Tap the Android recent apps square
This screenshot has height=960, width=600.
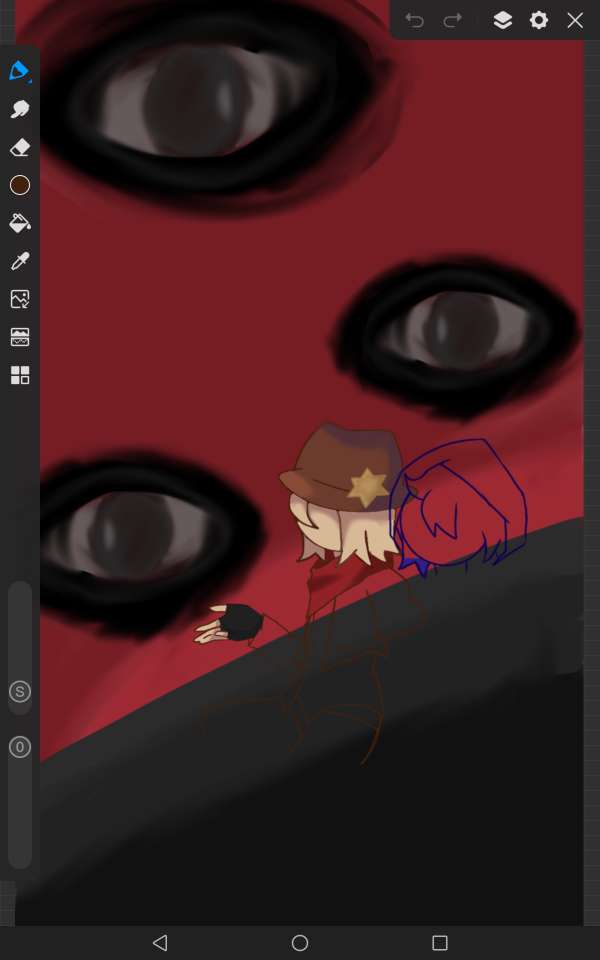(440, 942)
